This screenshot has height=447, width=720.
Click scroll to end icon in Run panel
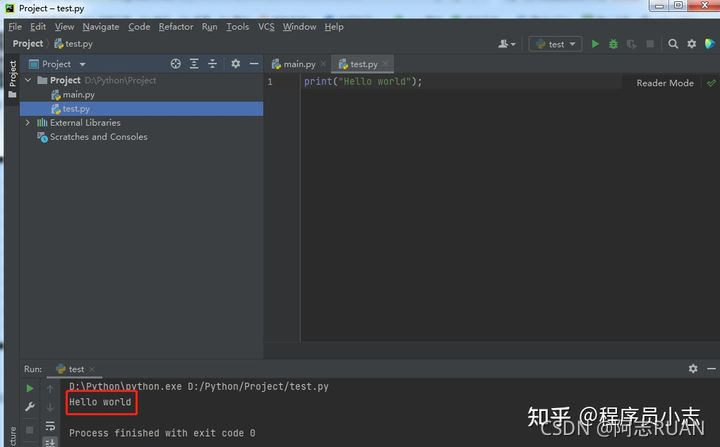point(50,442)
